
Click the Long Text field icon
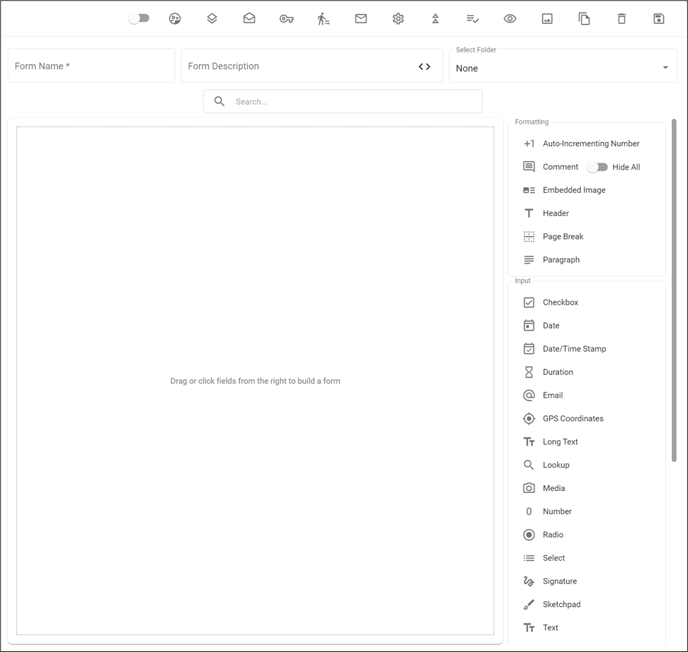tap(529, 442)
